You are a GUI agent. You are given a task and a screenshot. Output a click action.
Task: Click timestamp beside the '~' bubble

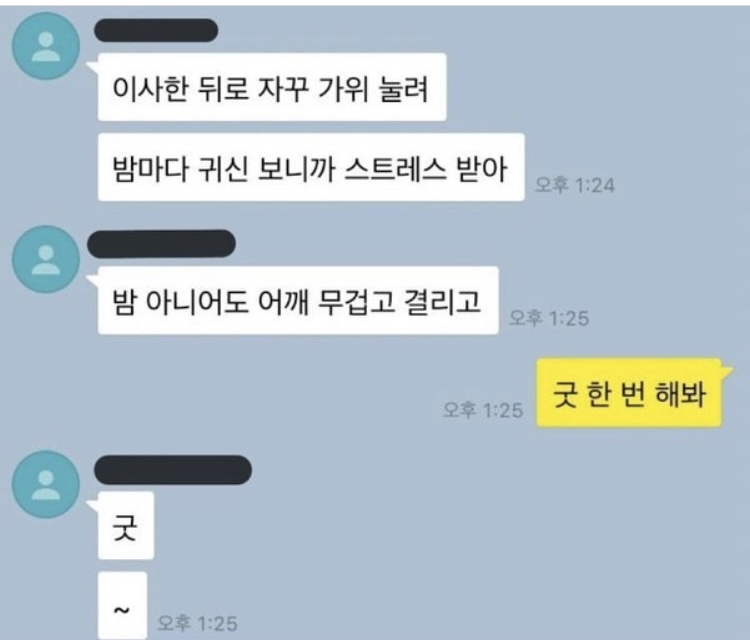tap(198, 623)
